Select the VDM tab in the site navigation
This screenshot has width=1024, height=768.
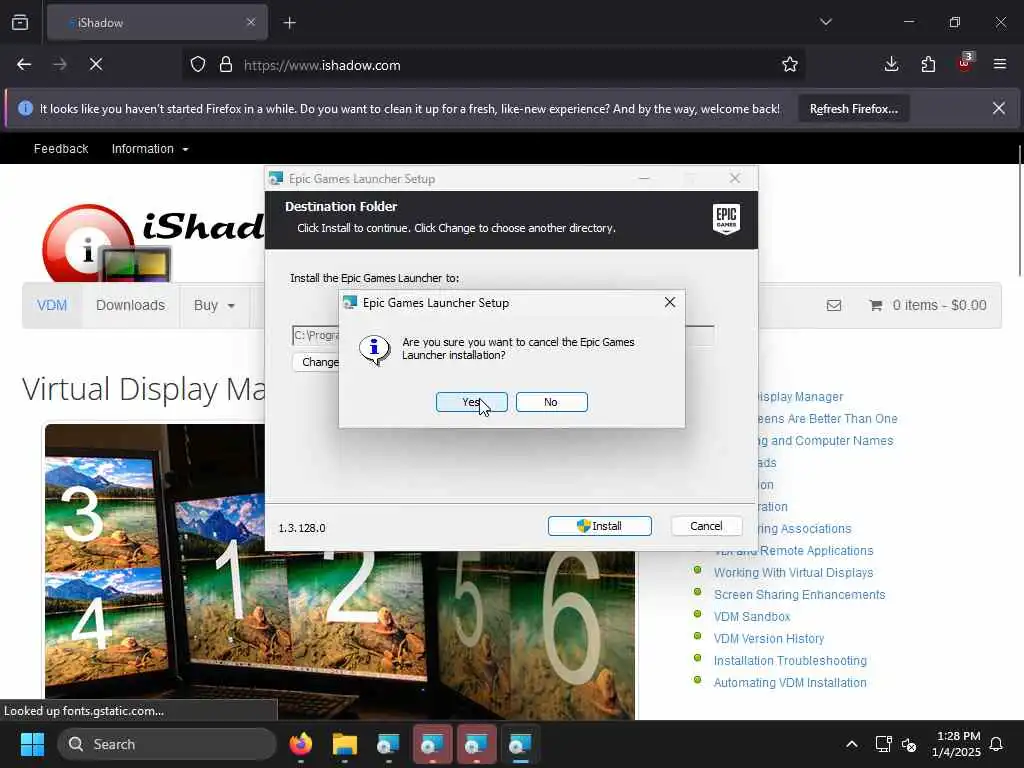coord(52,305)
